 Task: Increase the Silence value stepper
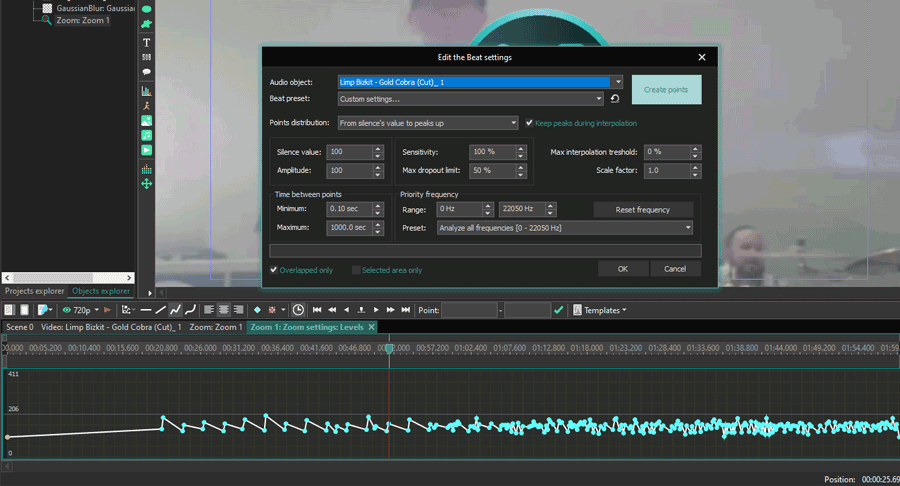(378, 149)
